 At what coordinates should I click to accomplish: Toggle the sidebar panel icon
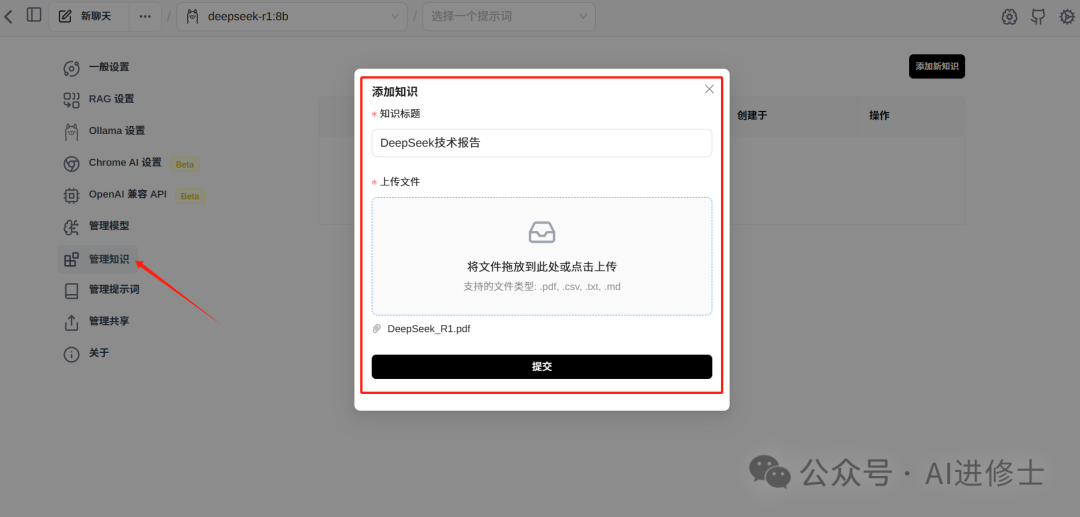pyautogui.click(x=34, y=14)
